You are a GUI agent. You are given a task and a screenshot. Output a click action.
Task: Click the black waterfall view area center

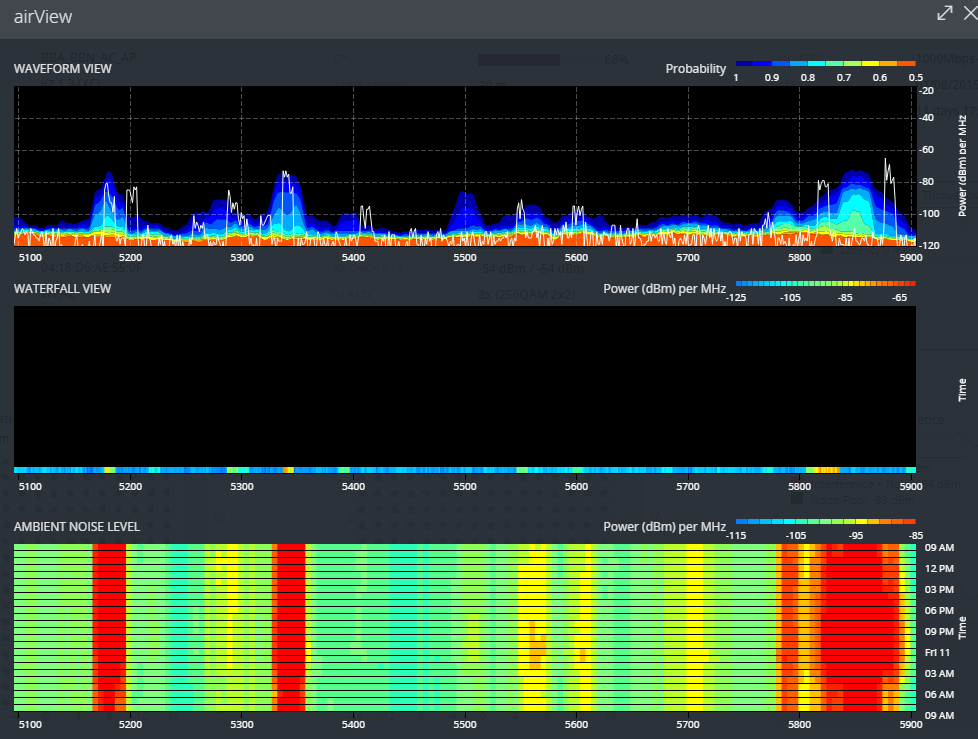465,385
